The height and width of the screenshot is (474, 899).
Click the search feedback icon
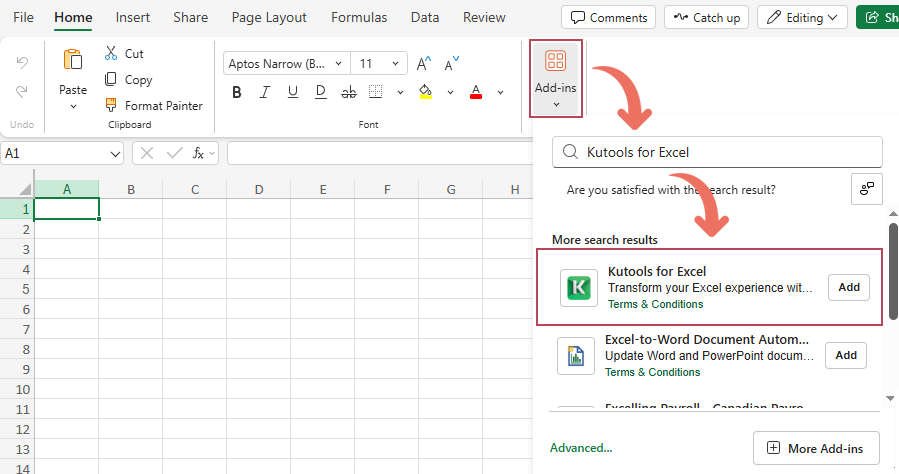866,189
